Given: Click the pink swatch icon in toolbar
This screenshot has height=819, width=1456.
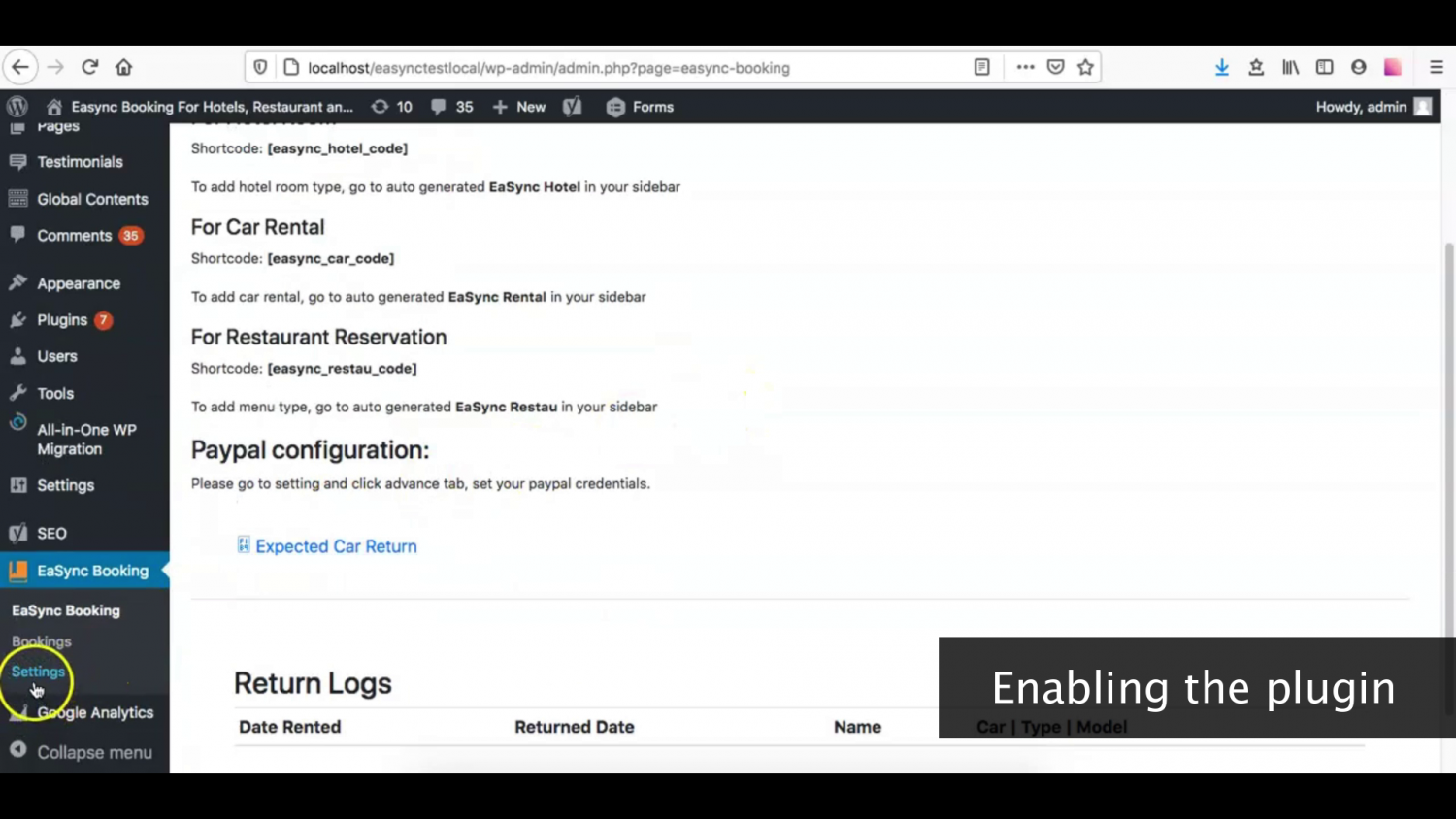Looking at the screenshot, I should coord(1392,67).
